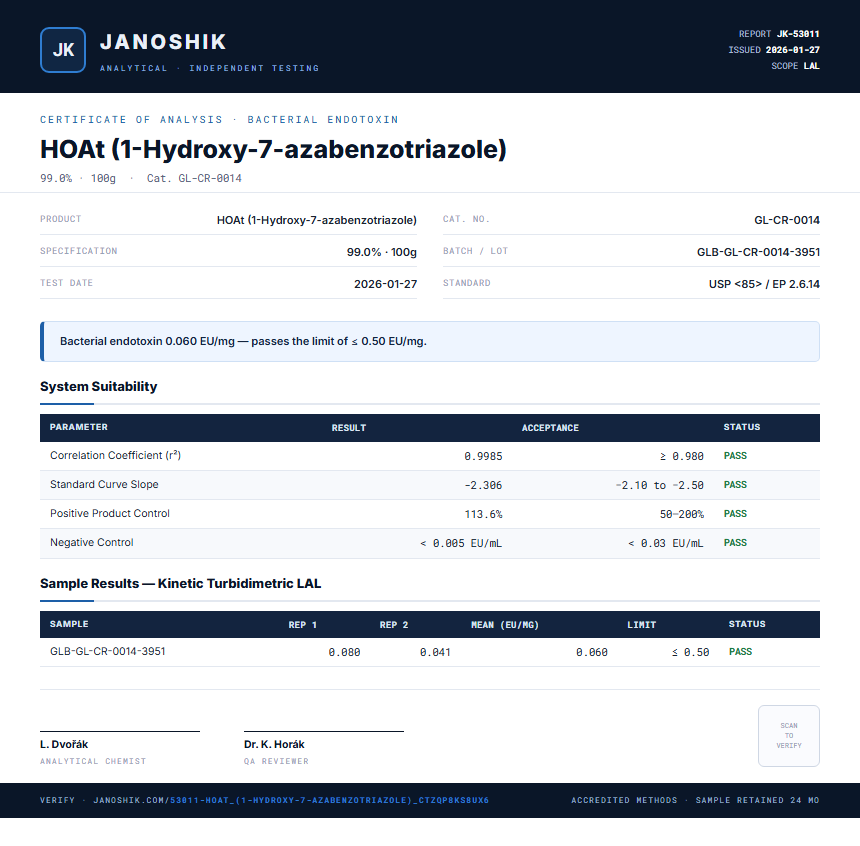
Task: Select Rep 2 value 0.041
Action: (x=435, y=652)
